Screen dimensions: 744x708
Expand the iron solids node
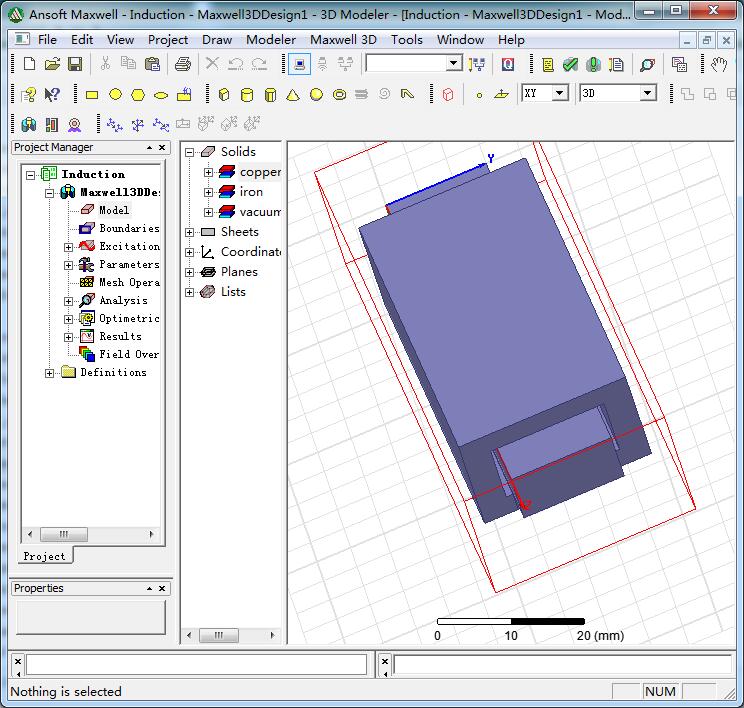[x=208, y=192]
